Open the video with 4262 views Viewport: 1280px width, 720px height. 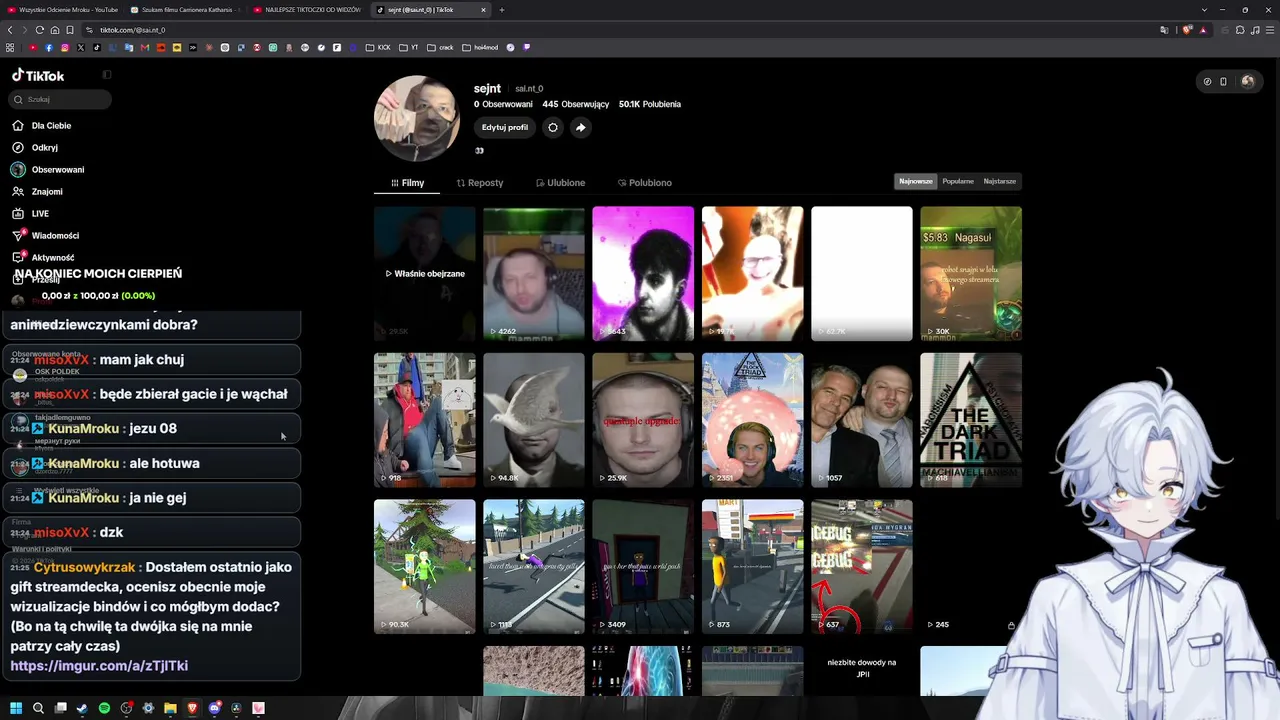pyautogui.click(x=534, y=274)
